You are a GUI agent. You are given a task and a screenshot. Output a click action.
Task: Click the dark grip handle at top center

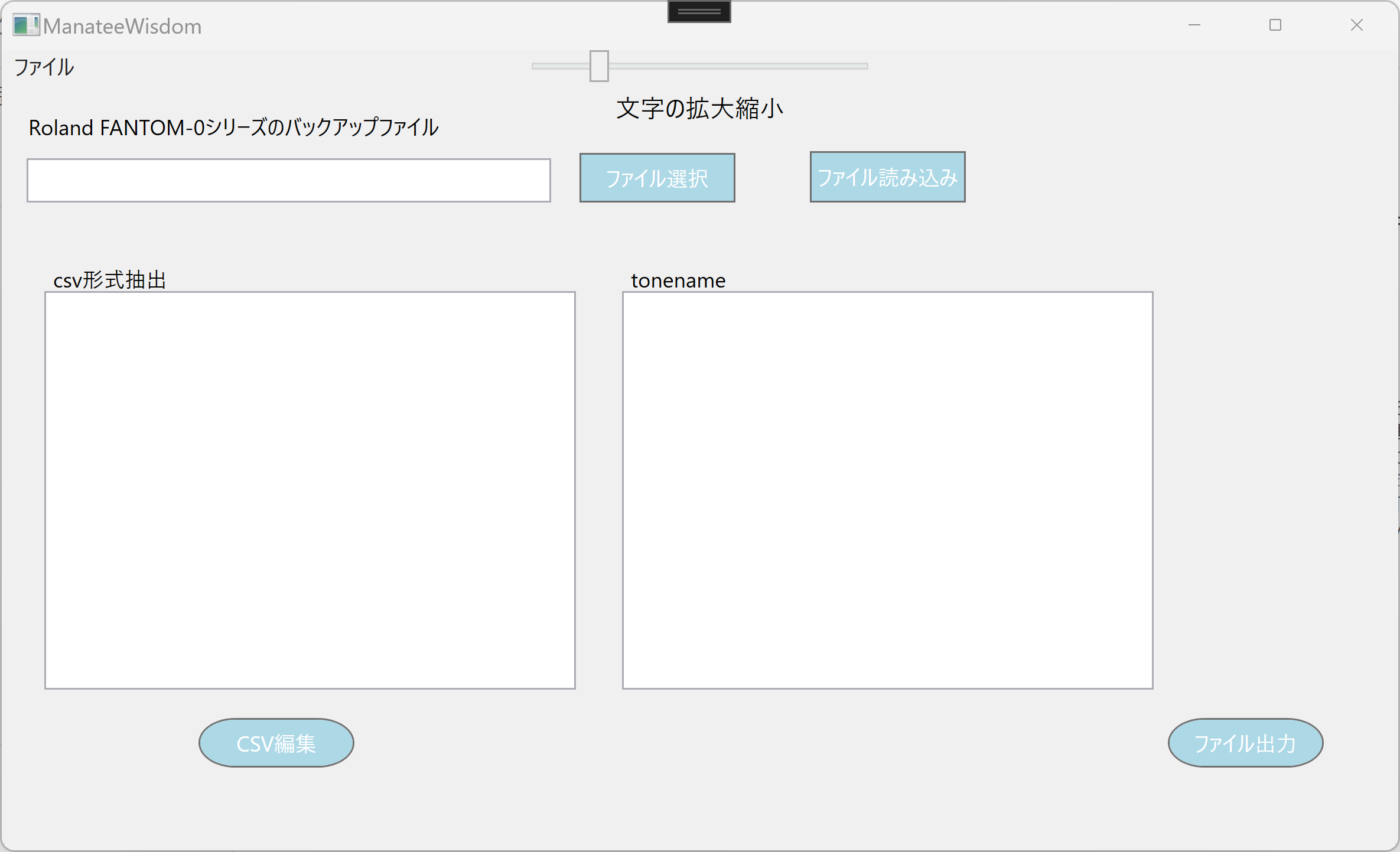[699, 11]
